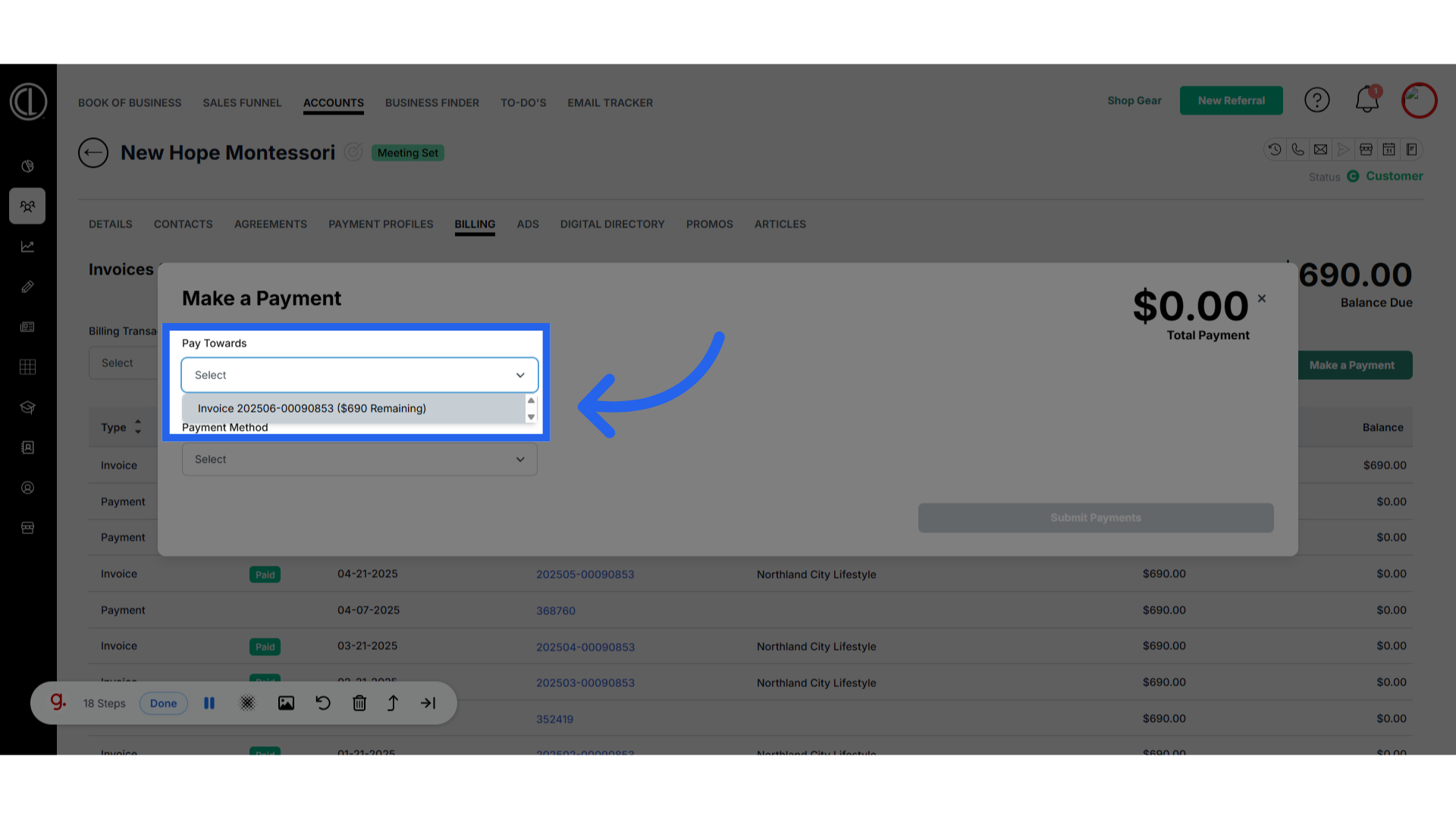Click the phone call icon in account toolbar

(1298, 149)
